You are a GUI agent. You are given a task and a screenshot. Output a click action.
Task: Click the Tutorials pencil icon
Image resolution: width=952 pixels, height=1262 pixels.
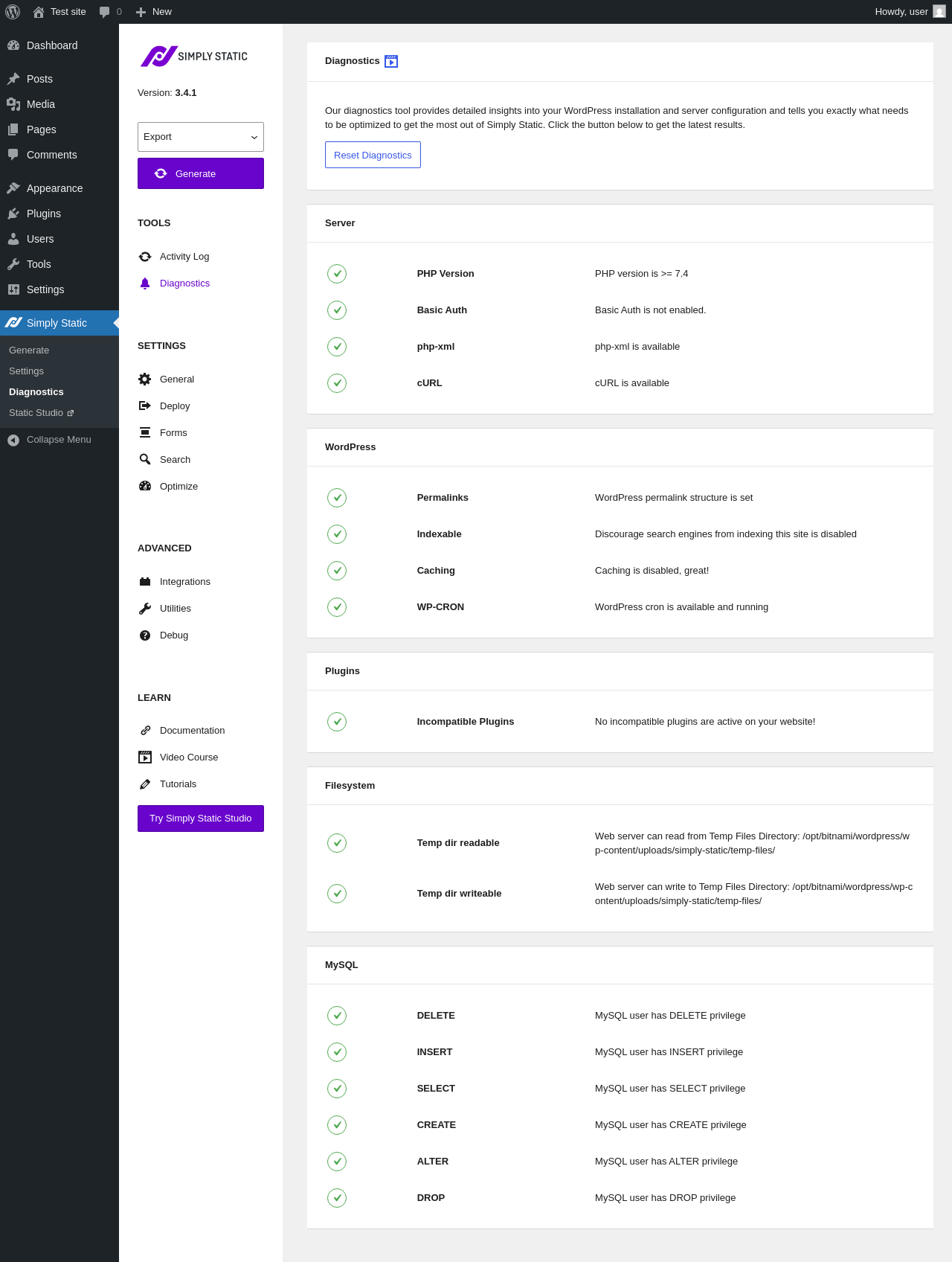[x=145, y=784]
